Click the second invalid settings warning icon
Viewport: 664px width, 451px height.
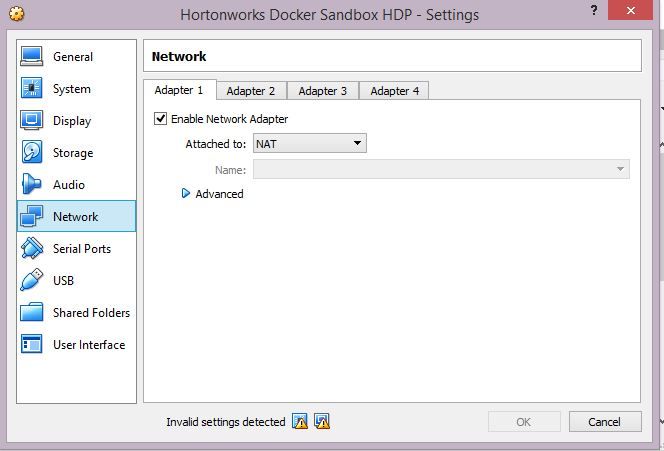tap(322, 421)
